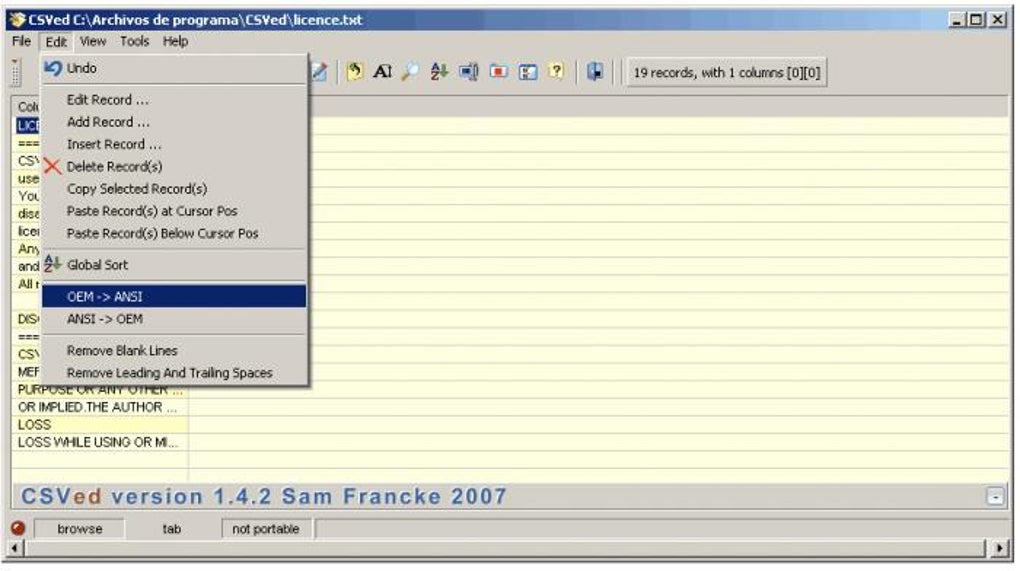The height and width of the screenshot is (571, 1020).
Task: Click the red X next to Delete Record(s)
Action: (x=53, y=166)
